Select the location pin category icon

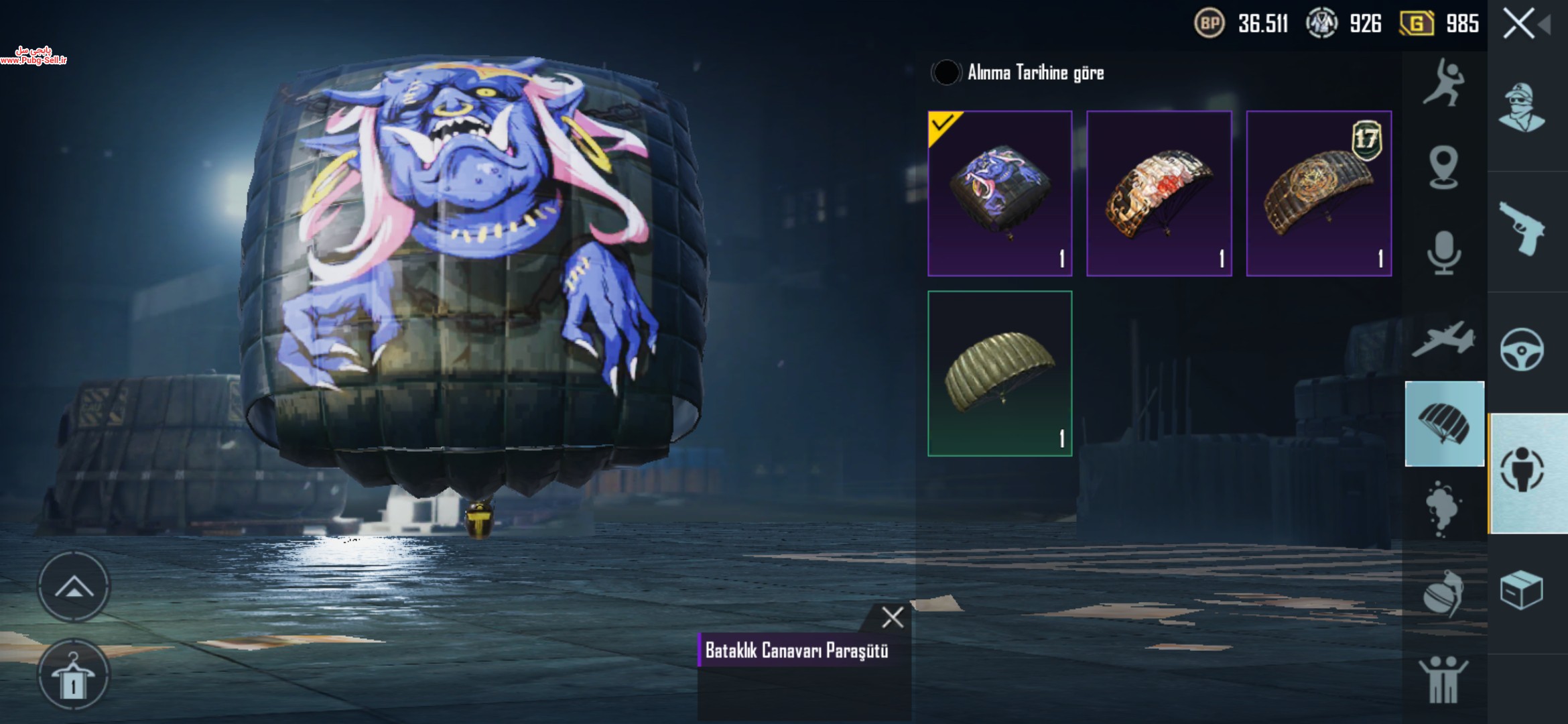click(x=1443, y=167)
